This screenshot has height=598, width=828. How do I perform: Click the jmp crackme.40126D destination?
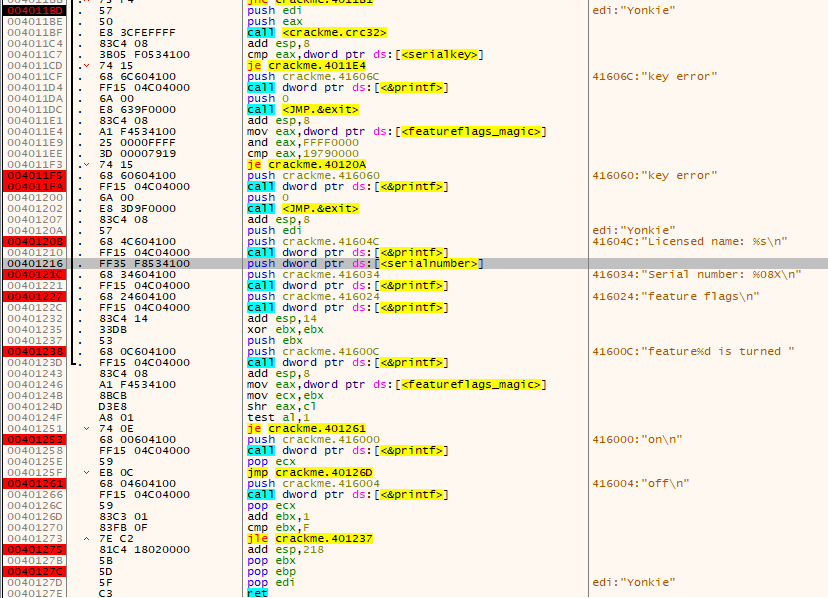316,472
